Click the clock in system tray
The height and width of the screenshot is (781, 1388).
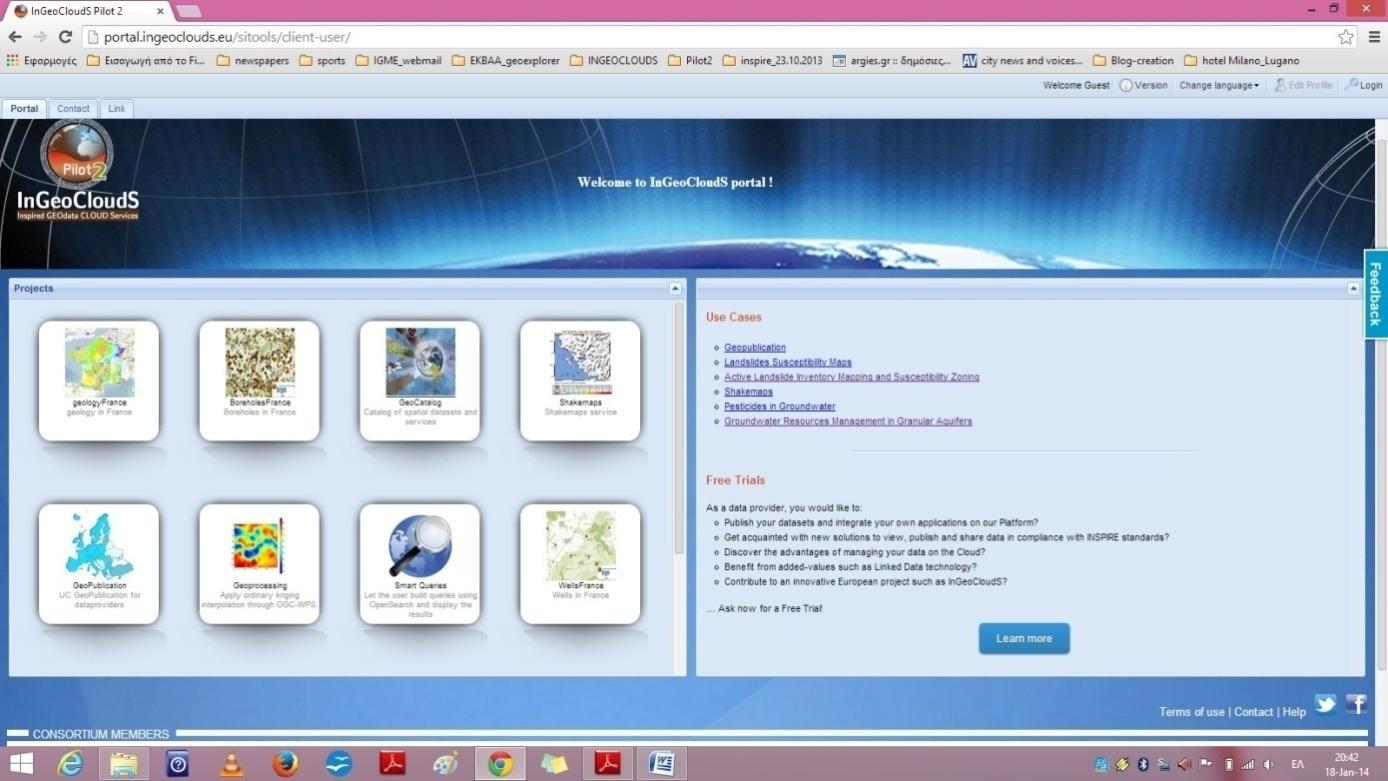(x=1346, y=765)
